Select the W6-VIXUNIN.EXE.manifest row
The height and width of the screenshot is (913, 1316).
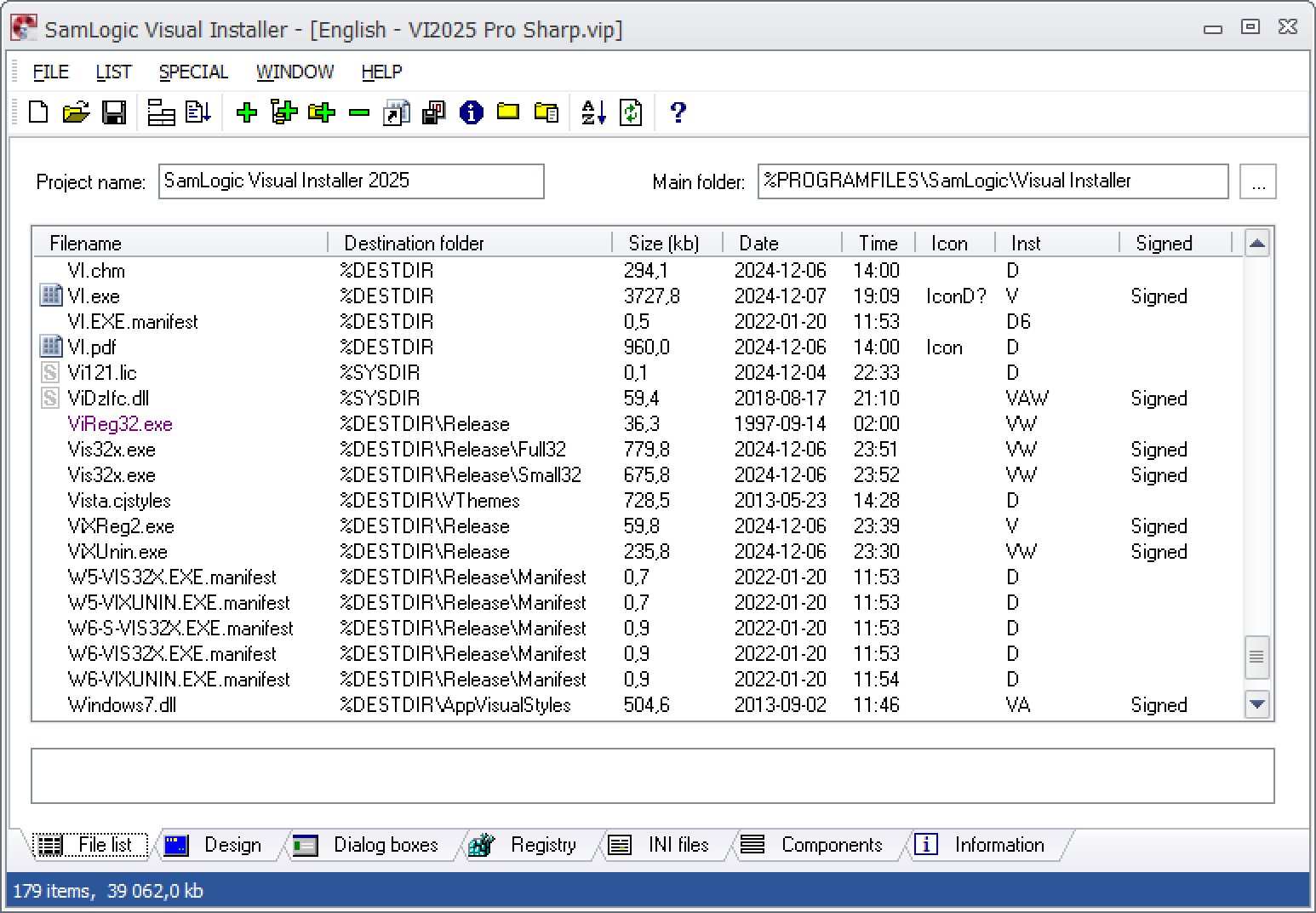pos(638,679)
